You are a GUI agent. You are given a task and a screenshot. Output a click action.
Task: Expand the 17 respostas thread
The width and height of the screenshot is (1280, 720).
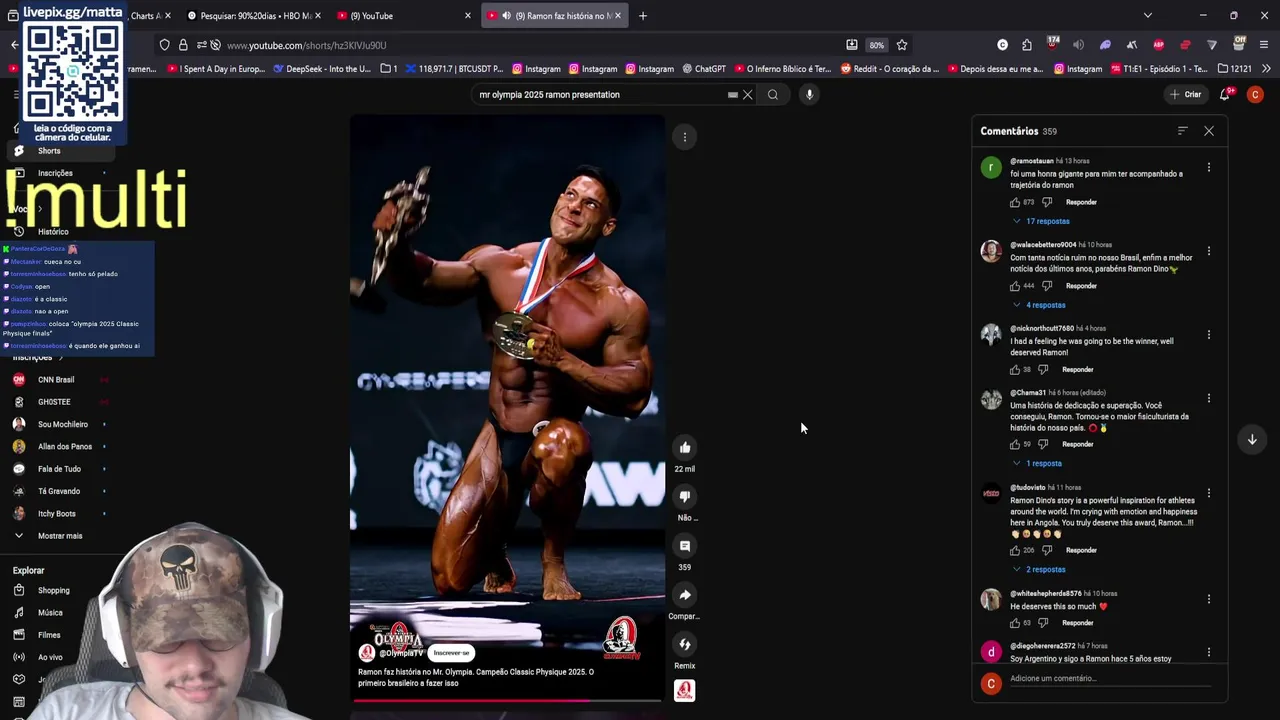tap(1041, 221)
